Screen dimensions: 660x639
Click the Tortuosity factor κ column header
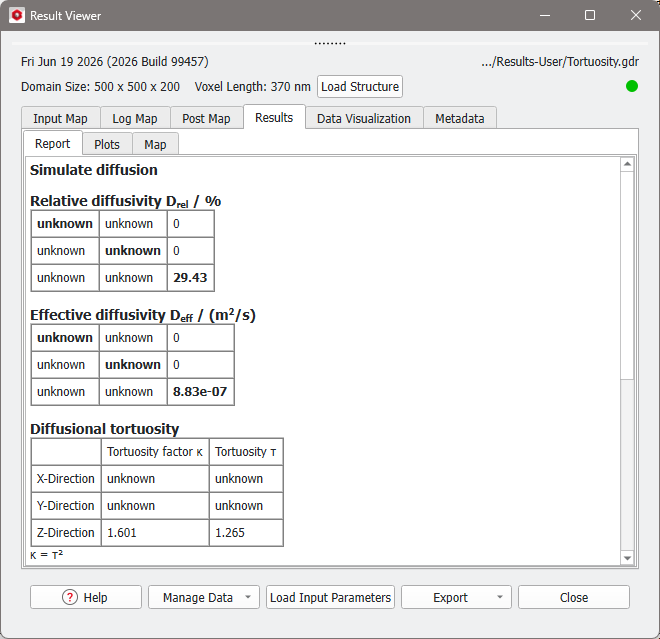(x=155, y=452)
